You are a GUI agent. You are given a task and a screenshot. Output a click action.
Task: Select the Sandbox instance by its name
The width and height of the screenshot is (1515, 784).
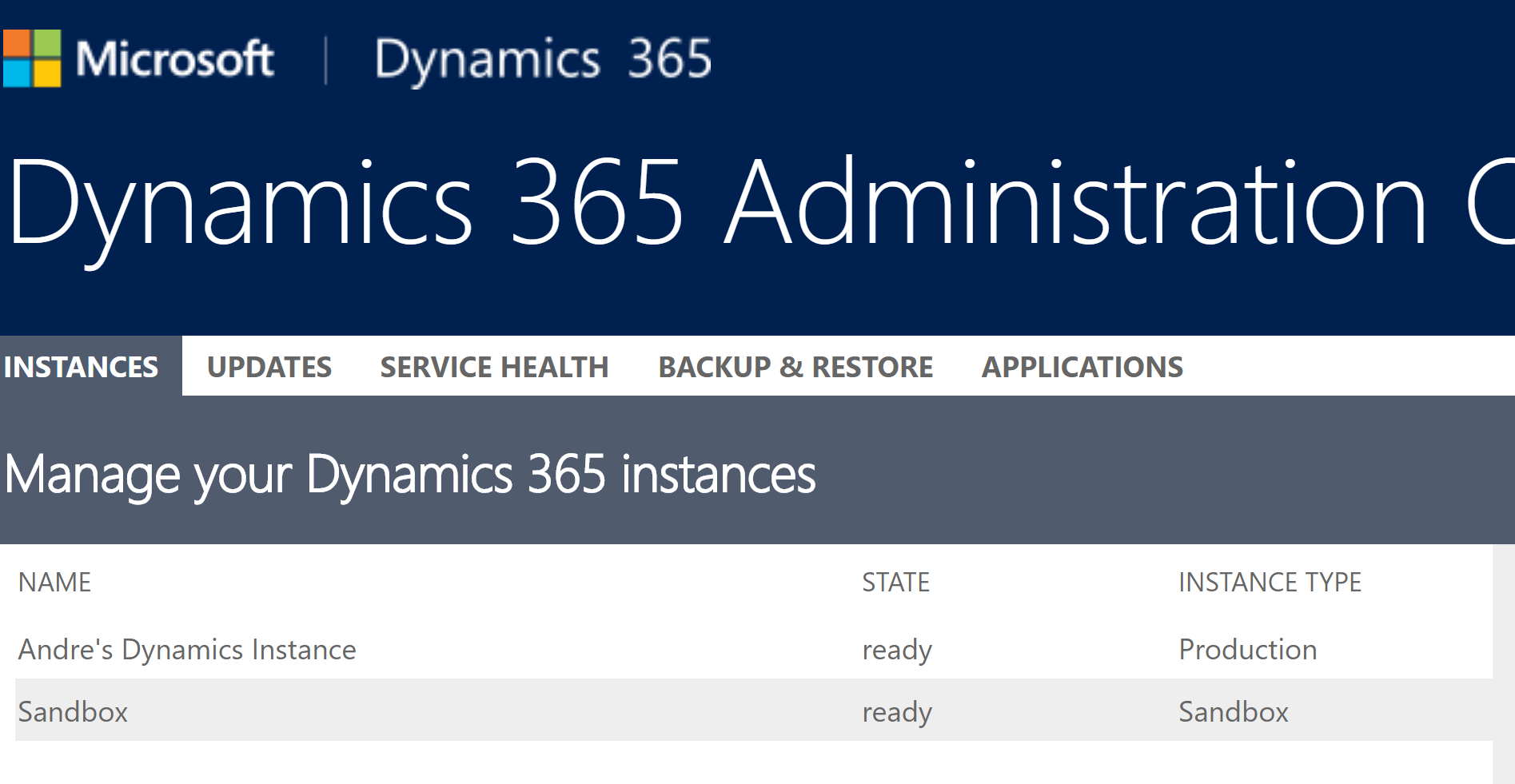click(73, 711)
